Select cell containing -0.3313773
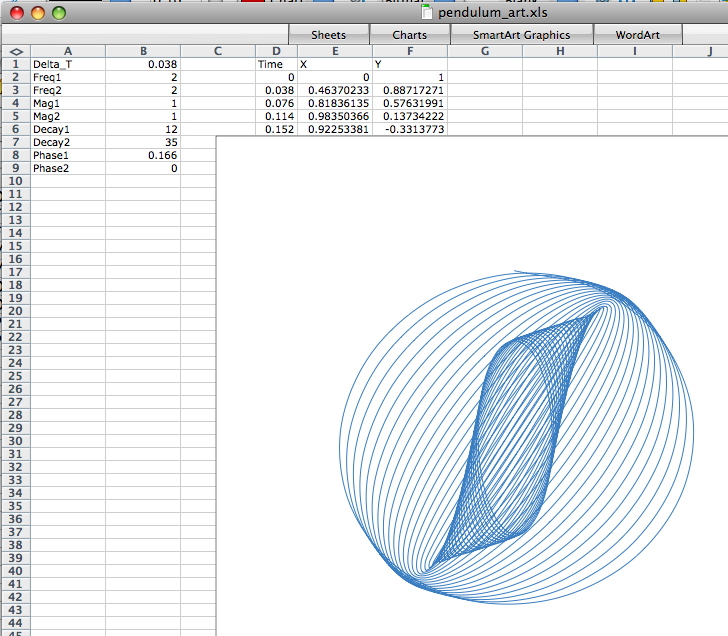This screenshot has width=728, height=636. click(410, 129)
